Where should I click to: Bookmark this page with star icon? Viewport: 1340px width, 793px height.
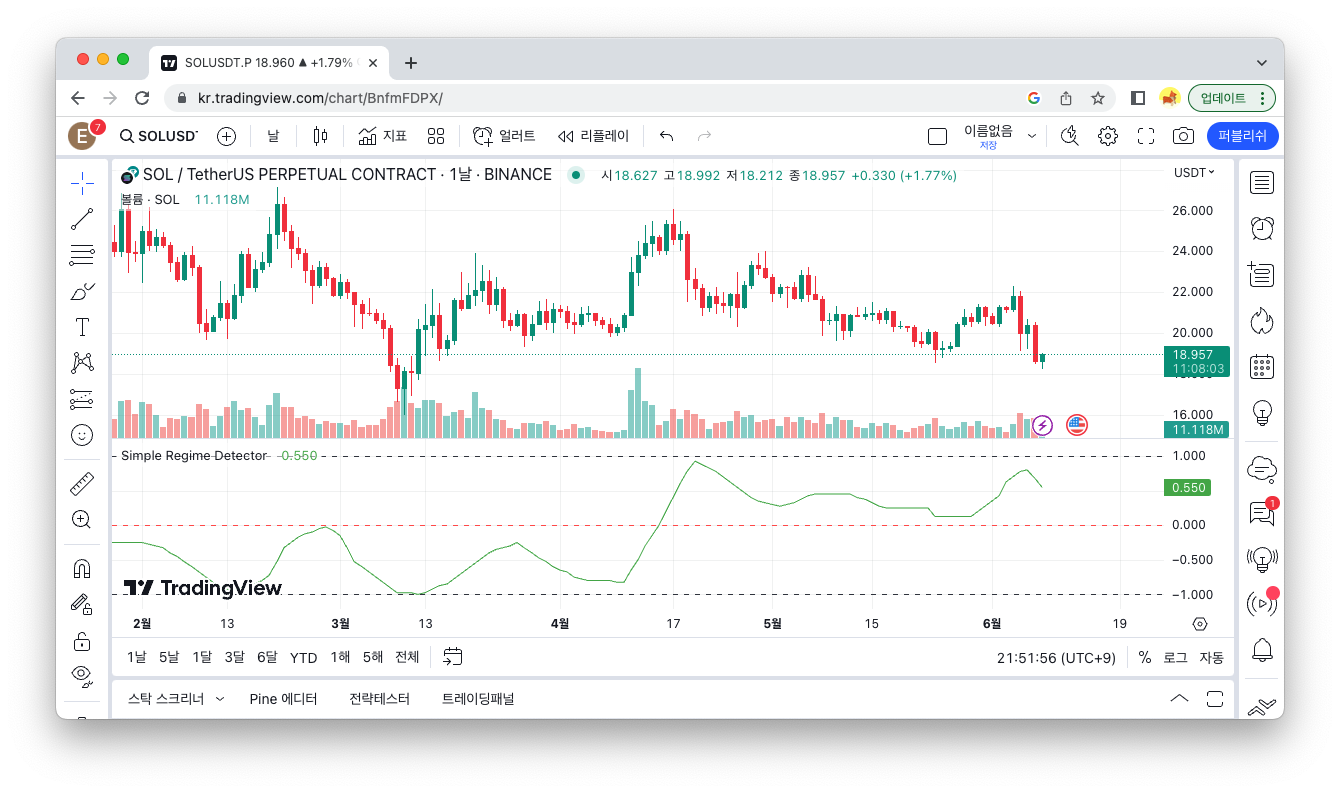click(x=1098, y=98)
